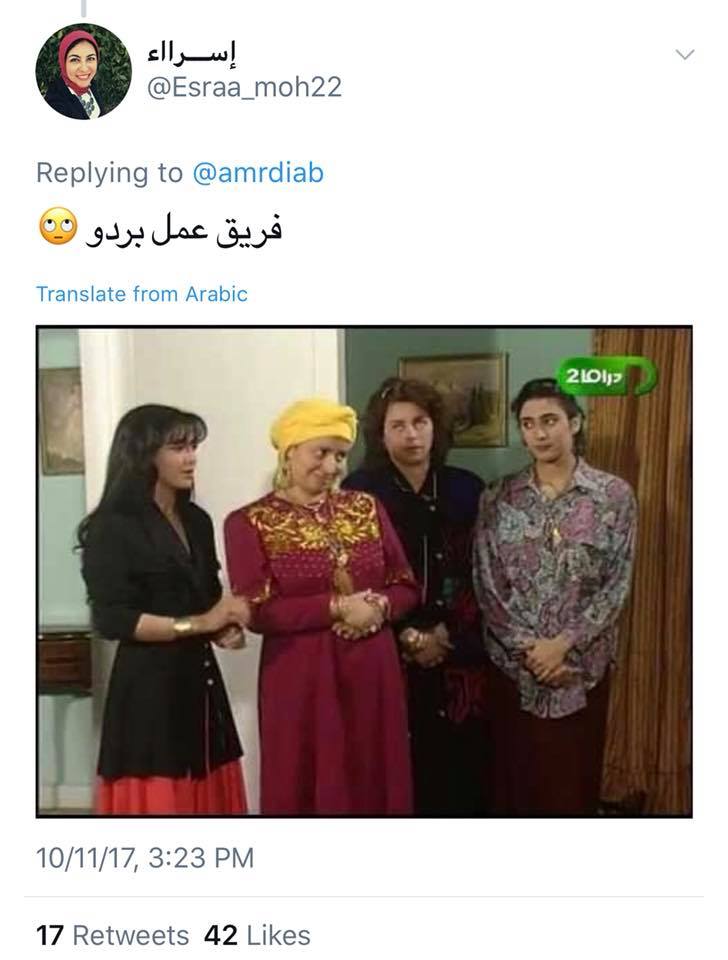The height and width of the screenshot is (960, 728).
Task: Click the framed painting on the green wall
Action: pos(454,399)
